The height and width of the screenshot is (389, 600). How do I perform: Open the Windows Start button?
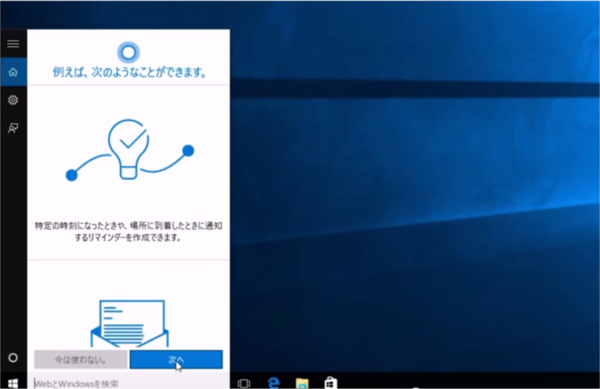click(13, 383)
